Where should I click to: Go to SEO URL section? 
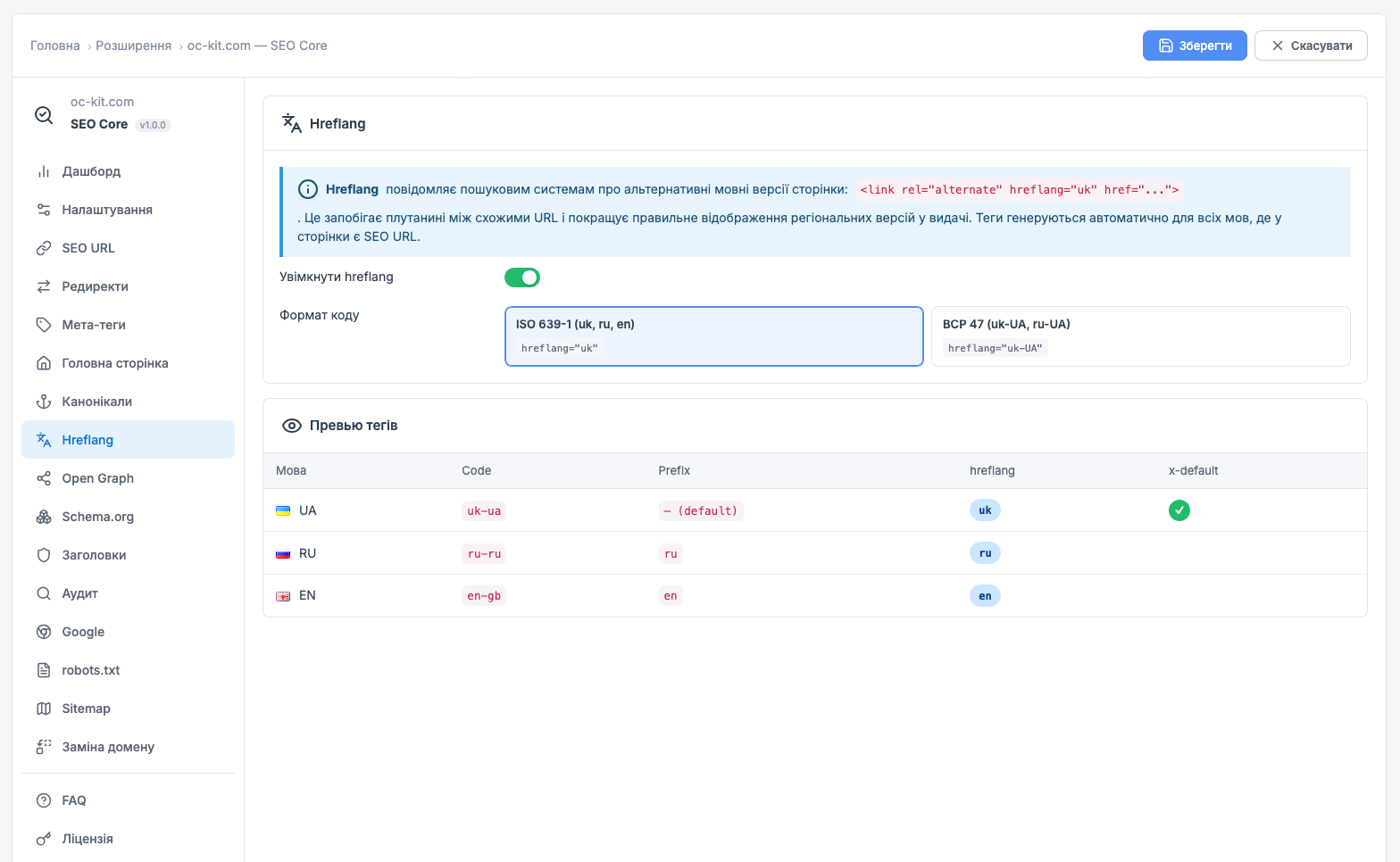128,248
